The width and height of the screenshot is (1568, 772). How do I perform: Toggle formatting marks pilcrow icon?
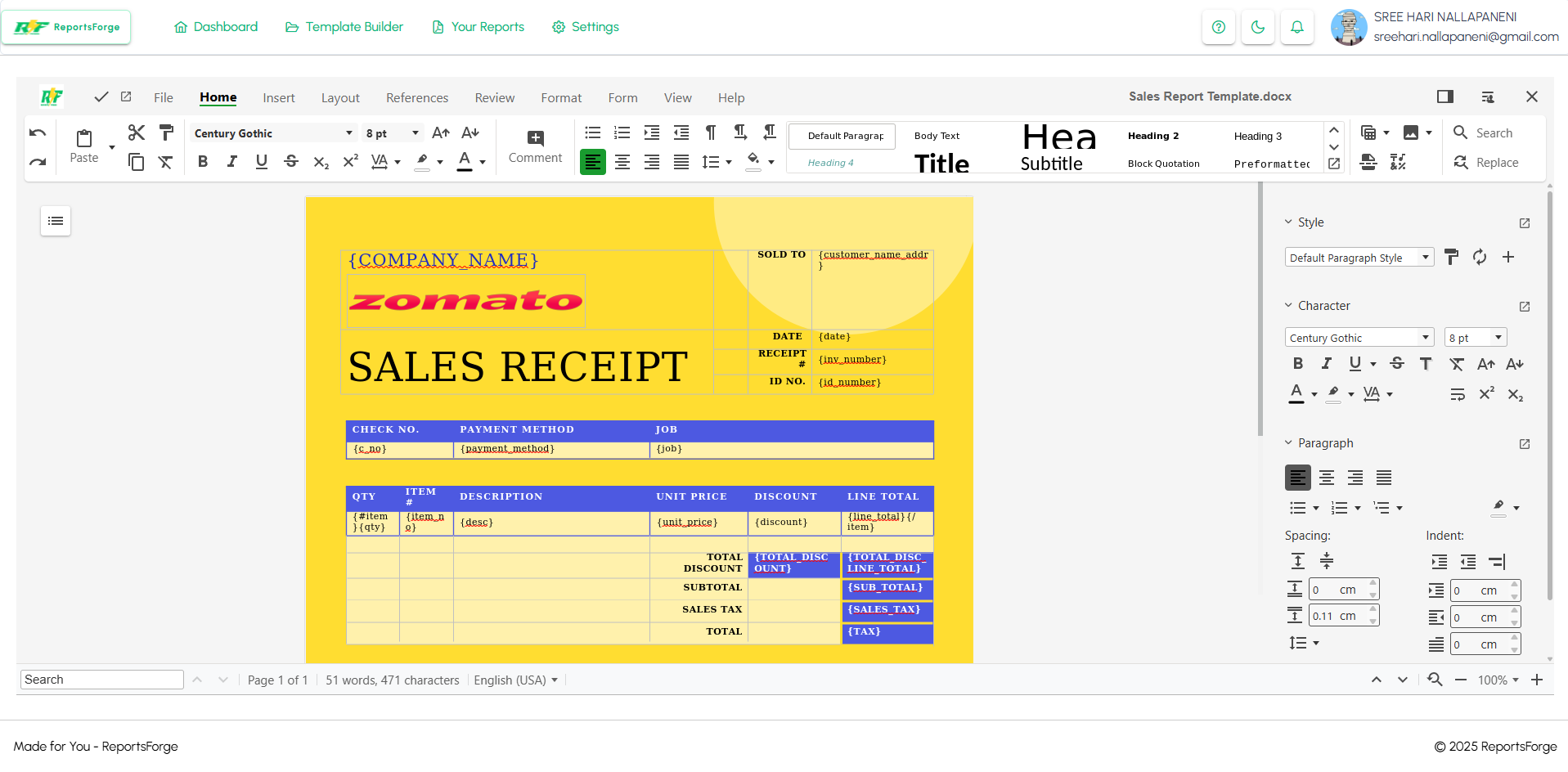coord(711,132)
